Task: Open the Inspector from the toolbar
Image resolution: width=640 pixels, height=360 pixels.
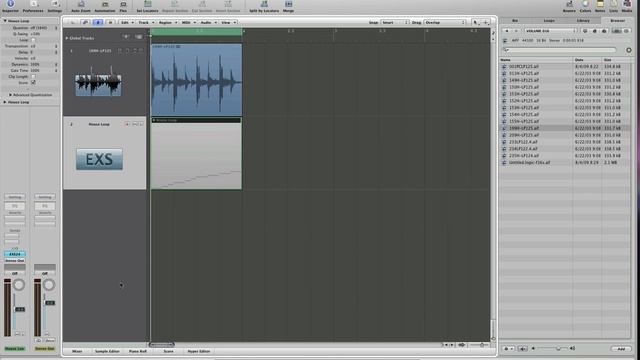Action: coord(10,6)
